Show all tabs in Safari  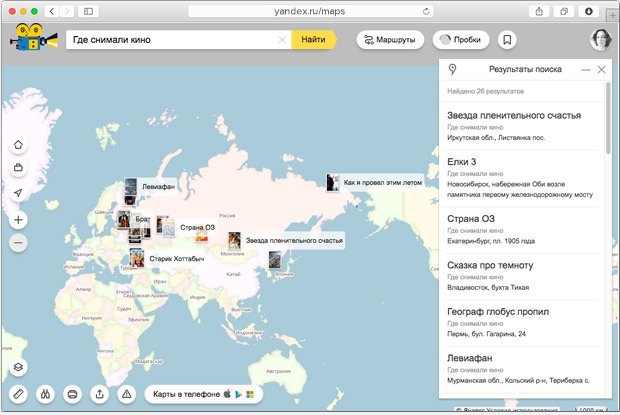(x=564, y=11)
